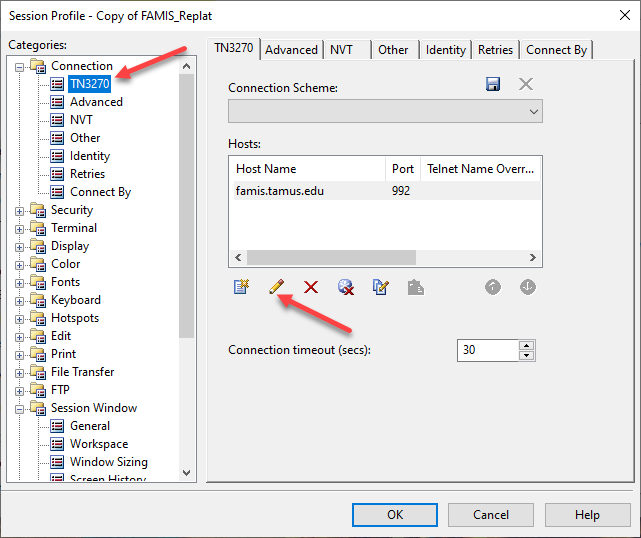Expand the Terminal tree node

(x=19, y=229)
